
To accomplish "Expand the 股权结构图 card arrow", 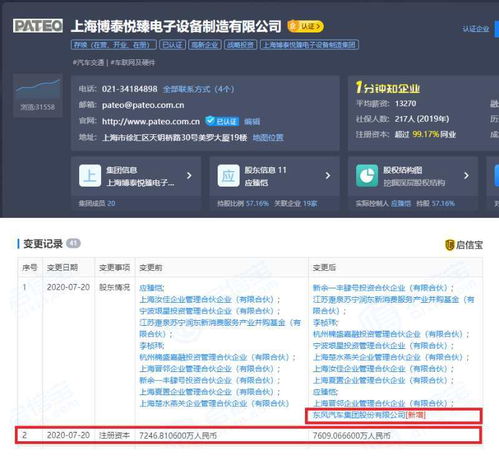I will click(x=466, y=175).
